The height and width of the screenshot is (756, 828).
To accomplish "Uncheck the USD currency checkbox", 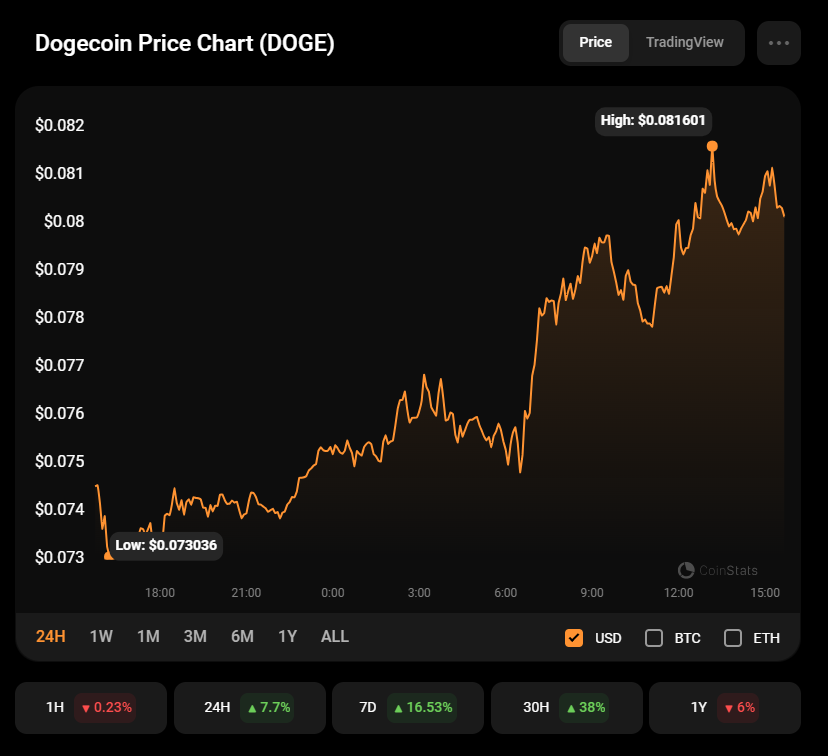I will tap(573, 638).
